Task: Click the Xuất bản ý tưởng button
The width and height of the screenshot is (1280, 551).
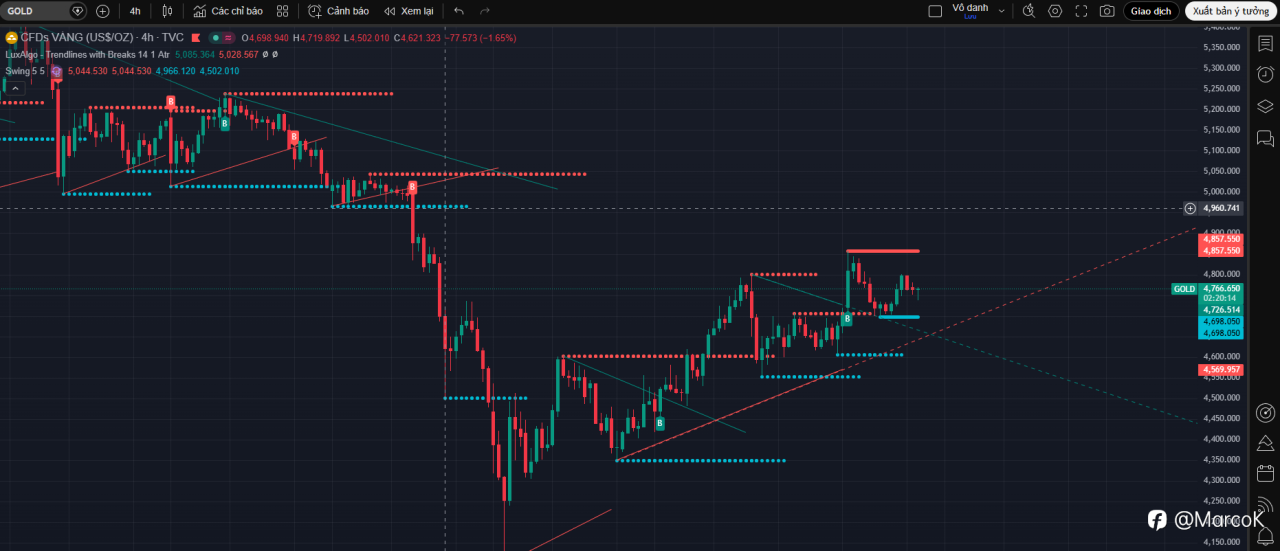Action: (x=1229, y=11)
